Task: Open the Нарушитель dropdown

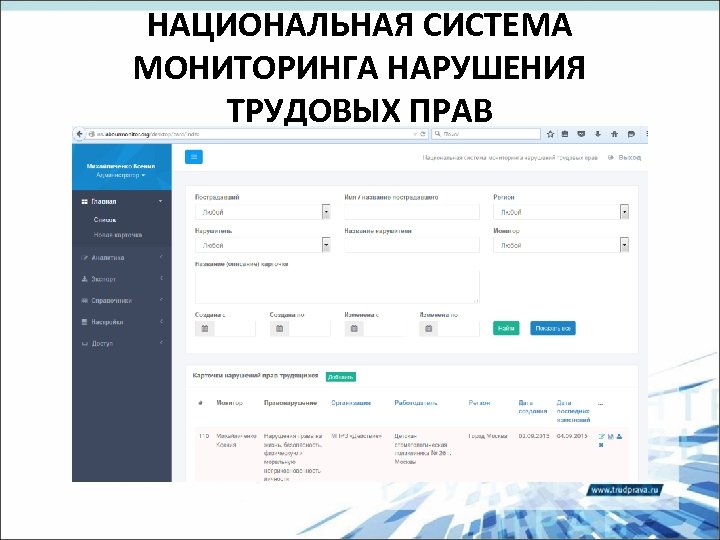Action: (263, 245)
